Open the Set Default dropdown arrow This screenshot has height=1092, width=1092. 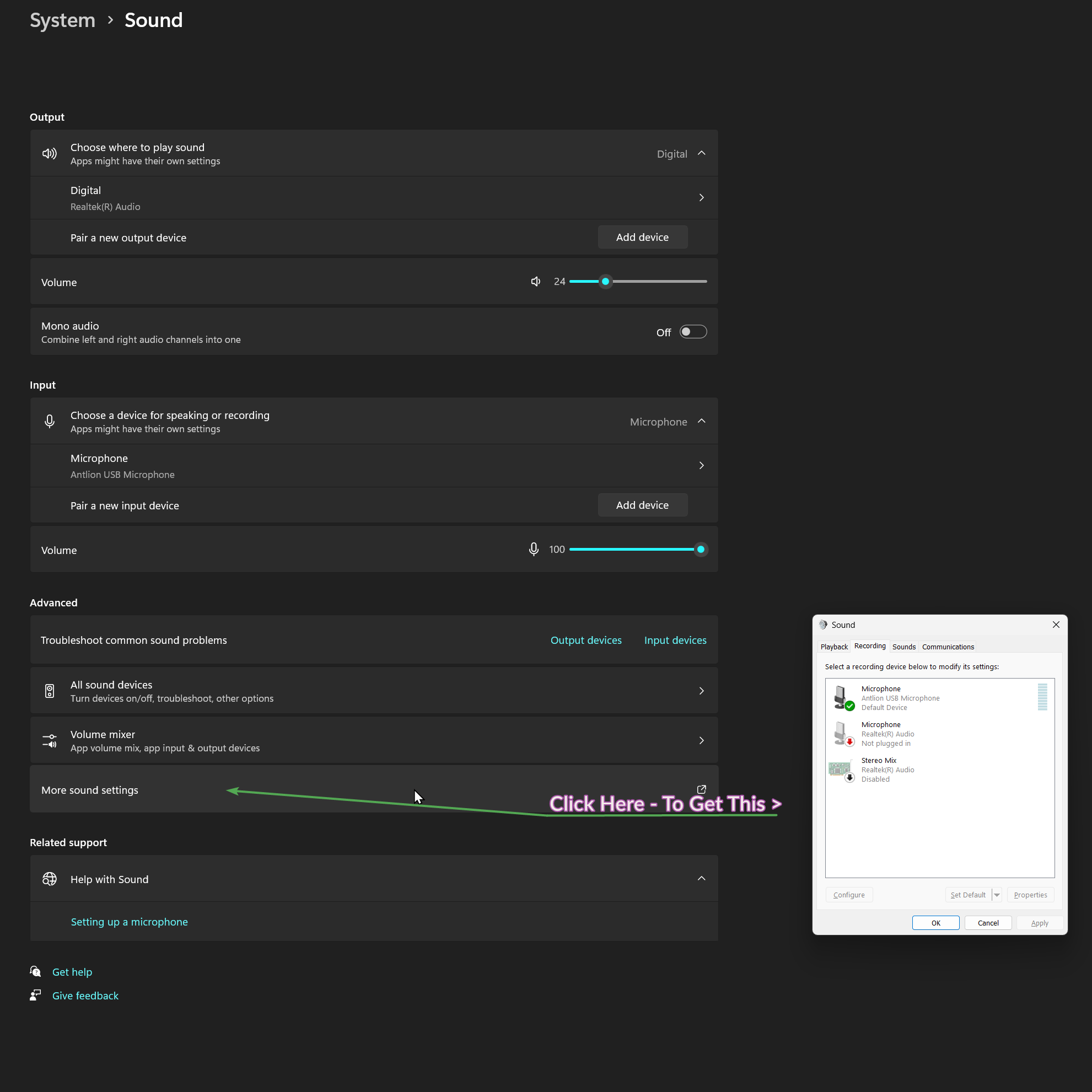pos(997,895)
